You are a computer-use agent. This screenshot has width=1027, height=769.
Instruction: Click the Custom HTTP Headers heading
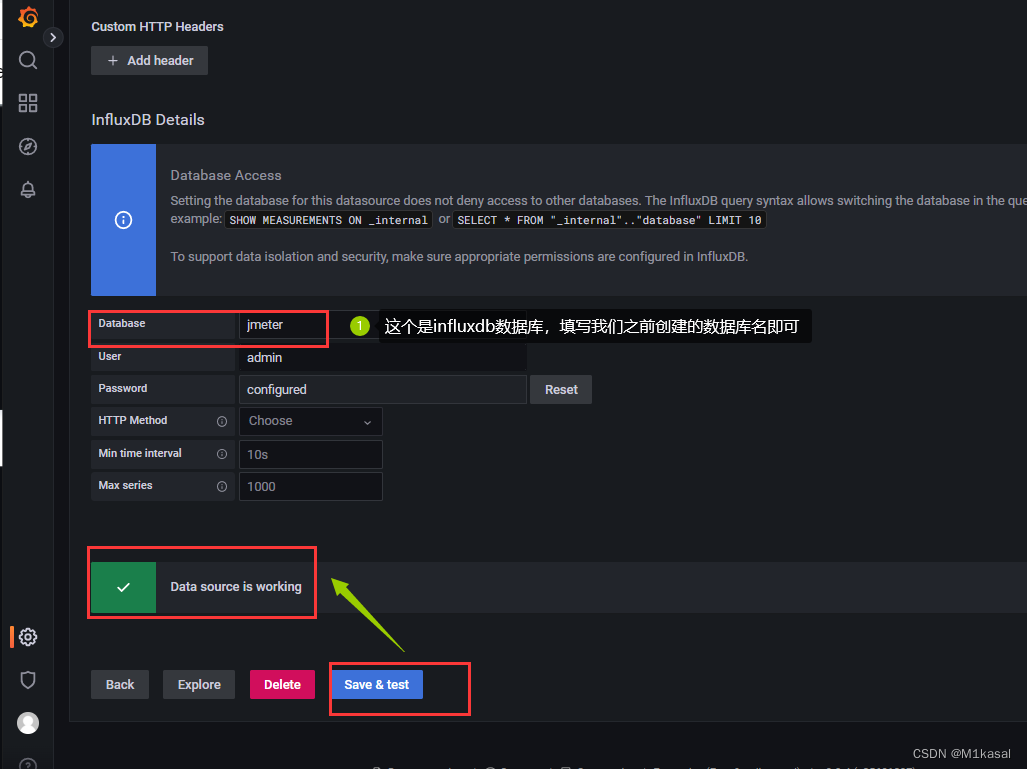click(157, 27)
